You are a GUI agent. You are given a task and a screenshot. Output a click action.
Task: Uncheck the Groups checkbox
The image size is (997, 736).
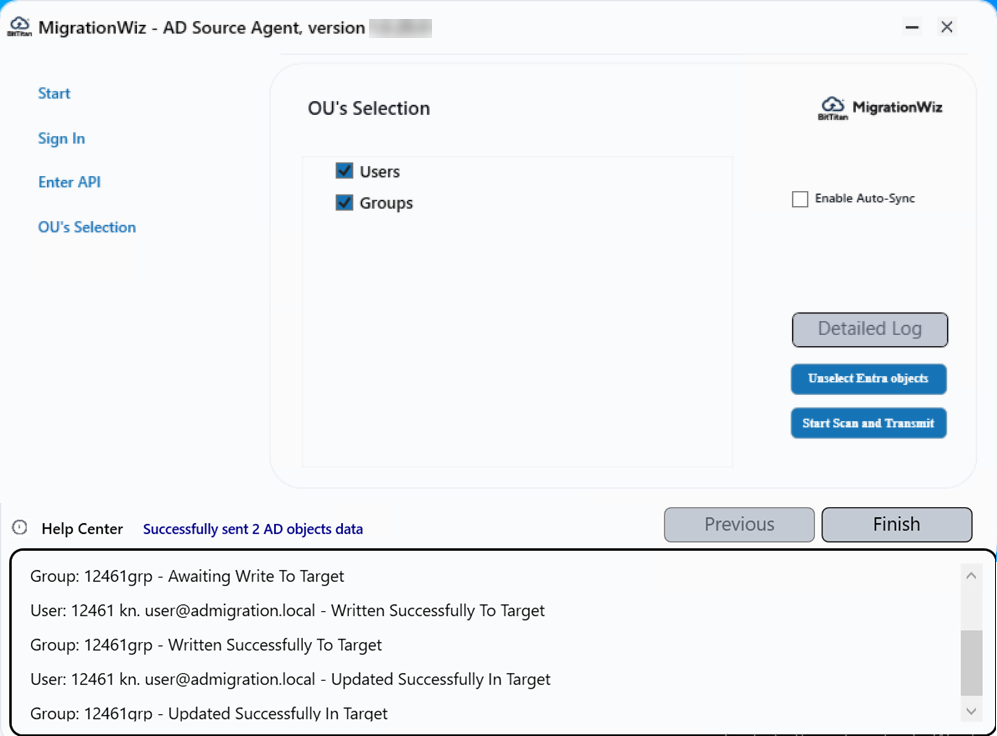pyautogui.click(x=345, y=202)
